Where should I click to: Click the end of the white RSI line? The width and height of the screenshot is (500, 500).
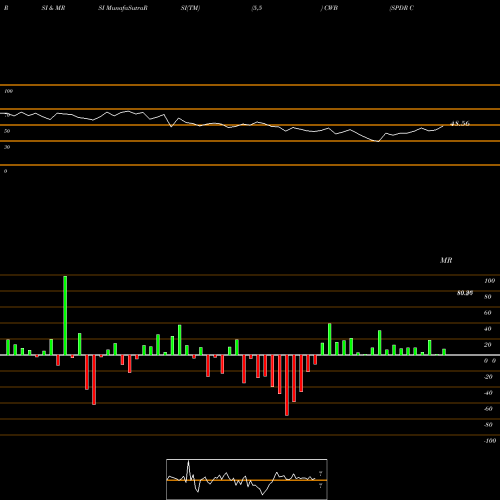click(443, 126)
